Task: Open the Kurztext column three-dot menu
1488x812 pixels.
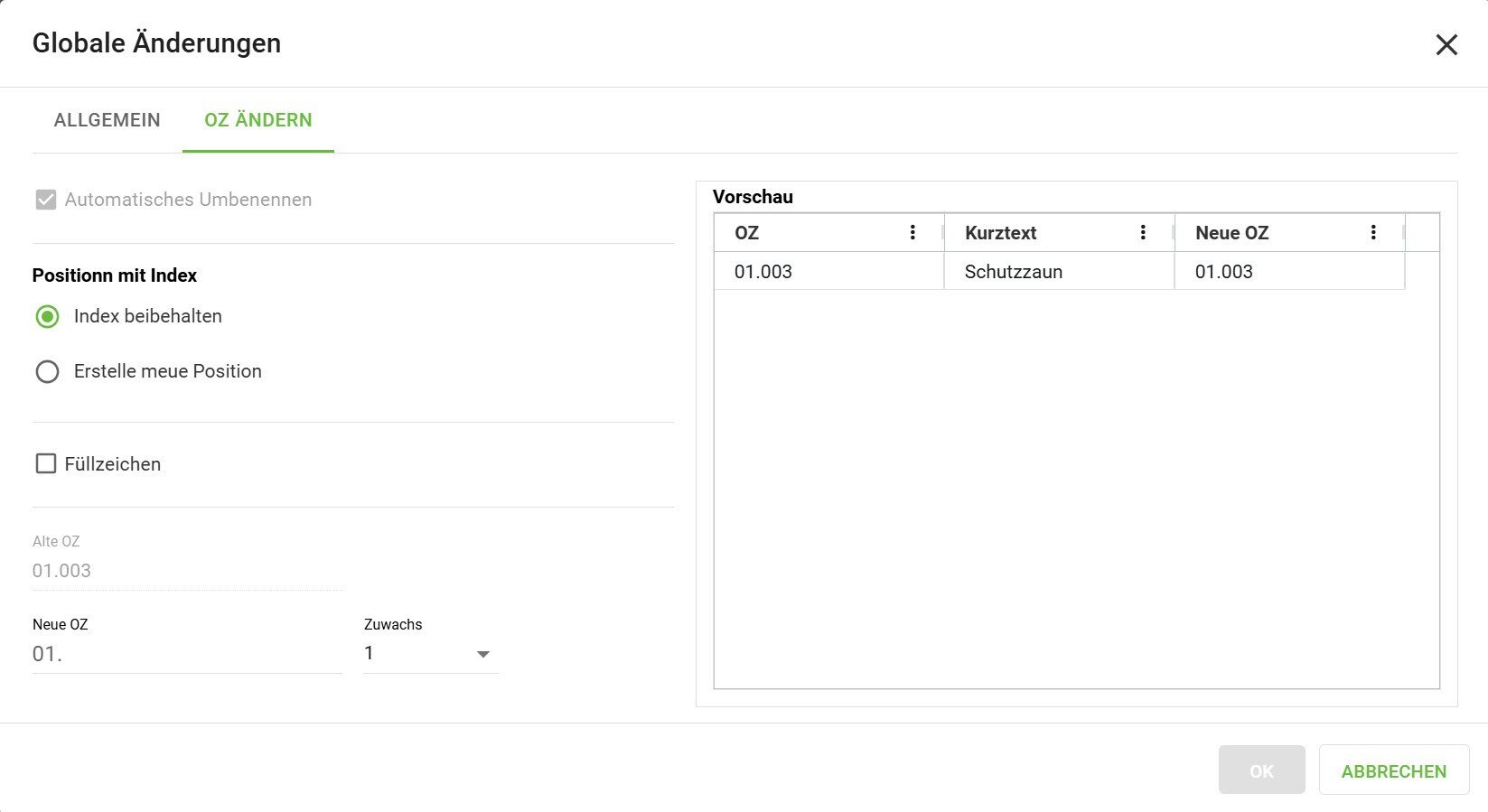Action: pos(1143,233)
